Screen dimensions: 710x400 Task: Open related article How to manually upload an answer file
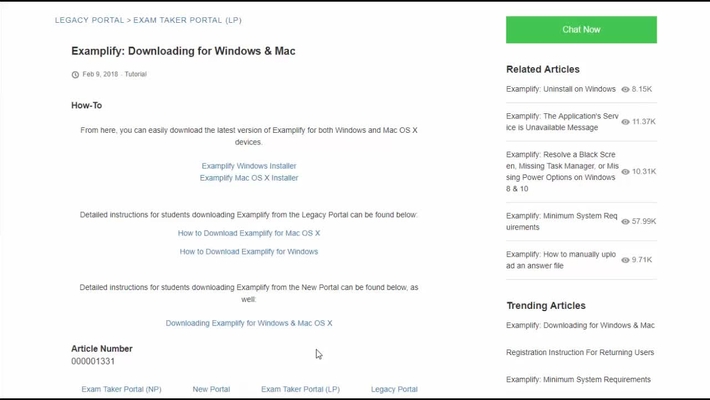pos(561,260)
